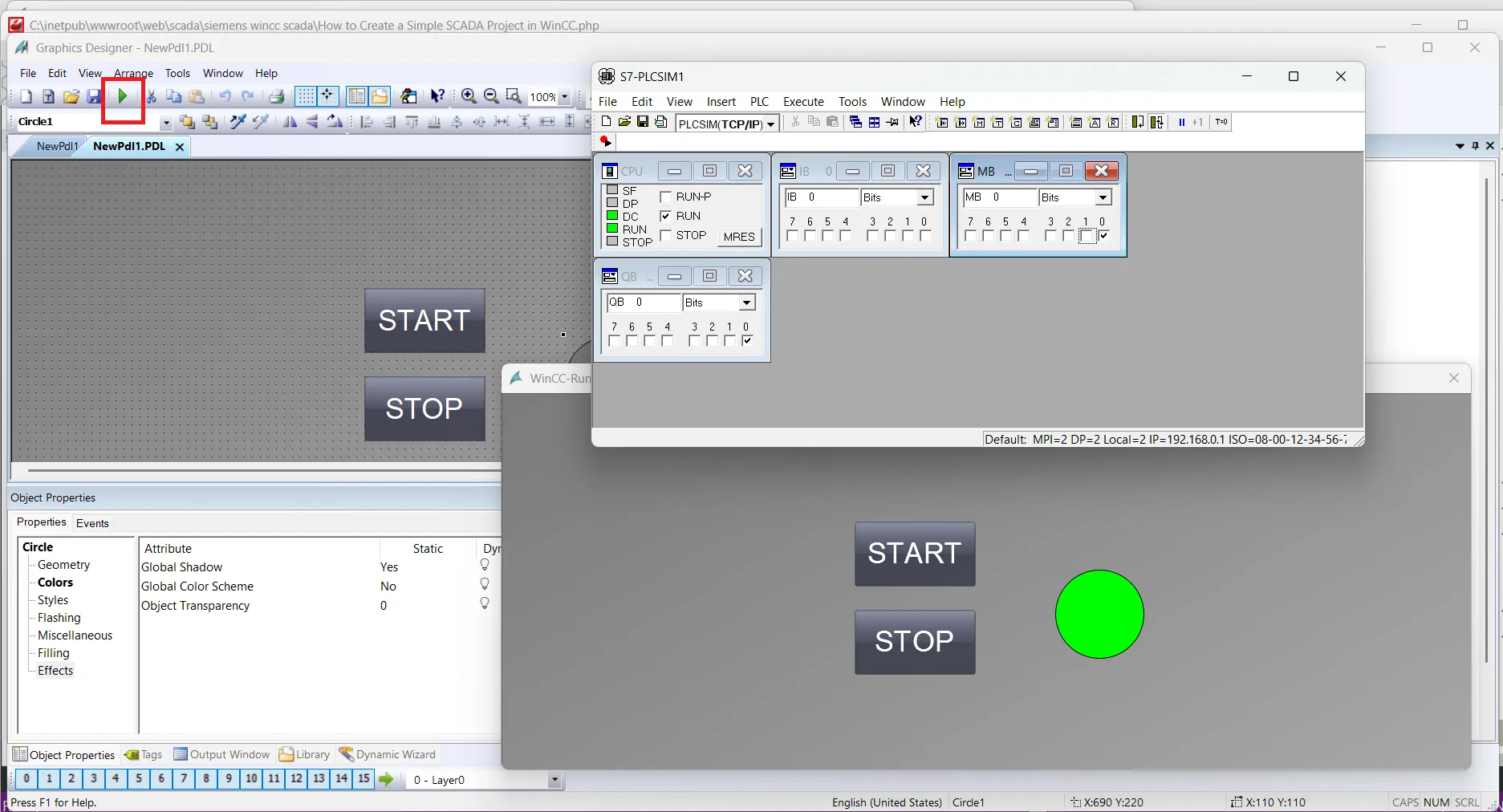The height and width of the screenshot is (812, 1503).
Task: Click the color palette icon in toolbar
Action: pos(408,96)
